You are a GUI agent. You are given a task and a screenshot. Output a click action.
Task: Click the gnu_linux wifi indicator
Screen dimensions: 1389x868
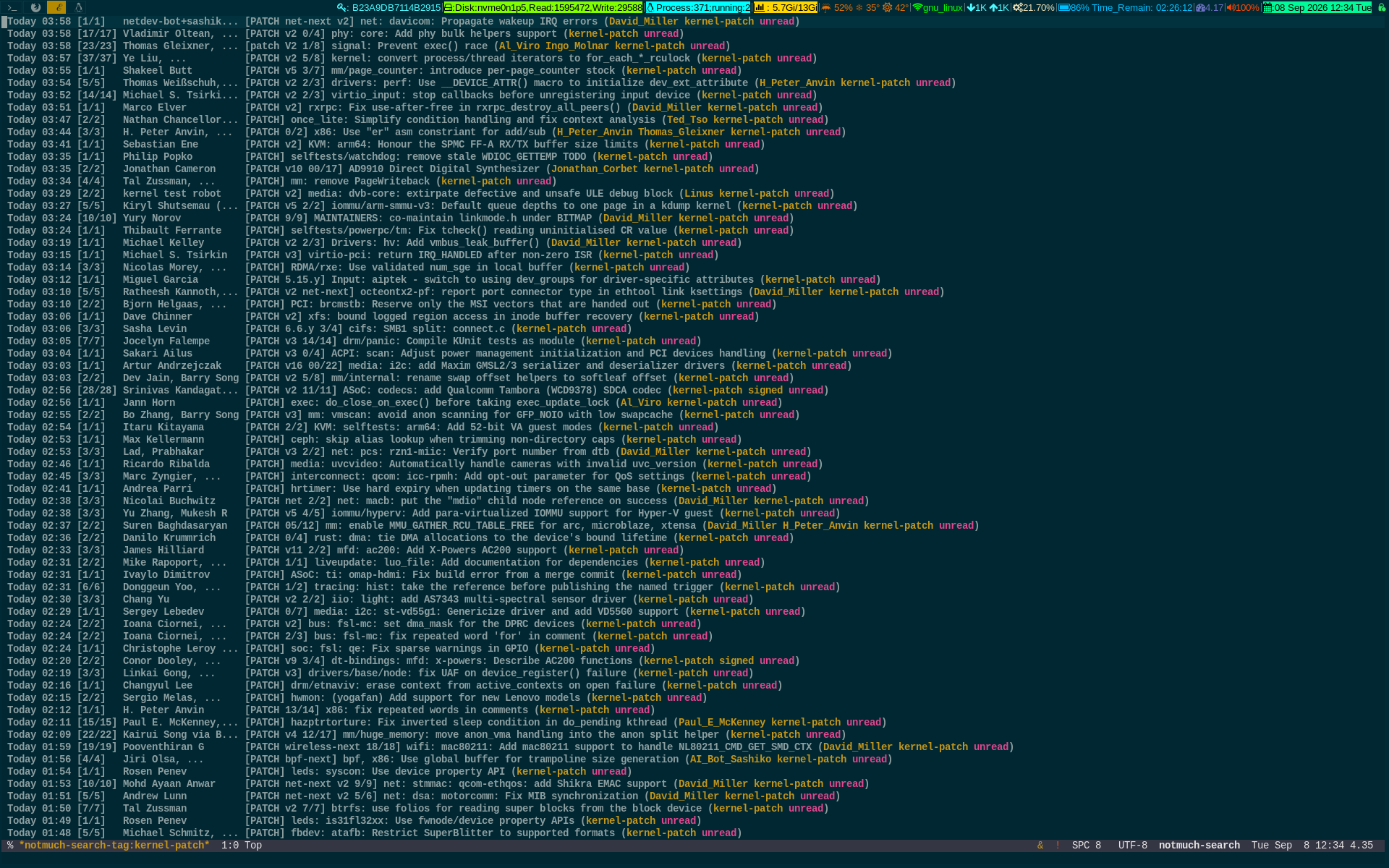point(938,7)
